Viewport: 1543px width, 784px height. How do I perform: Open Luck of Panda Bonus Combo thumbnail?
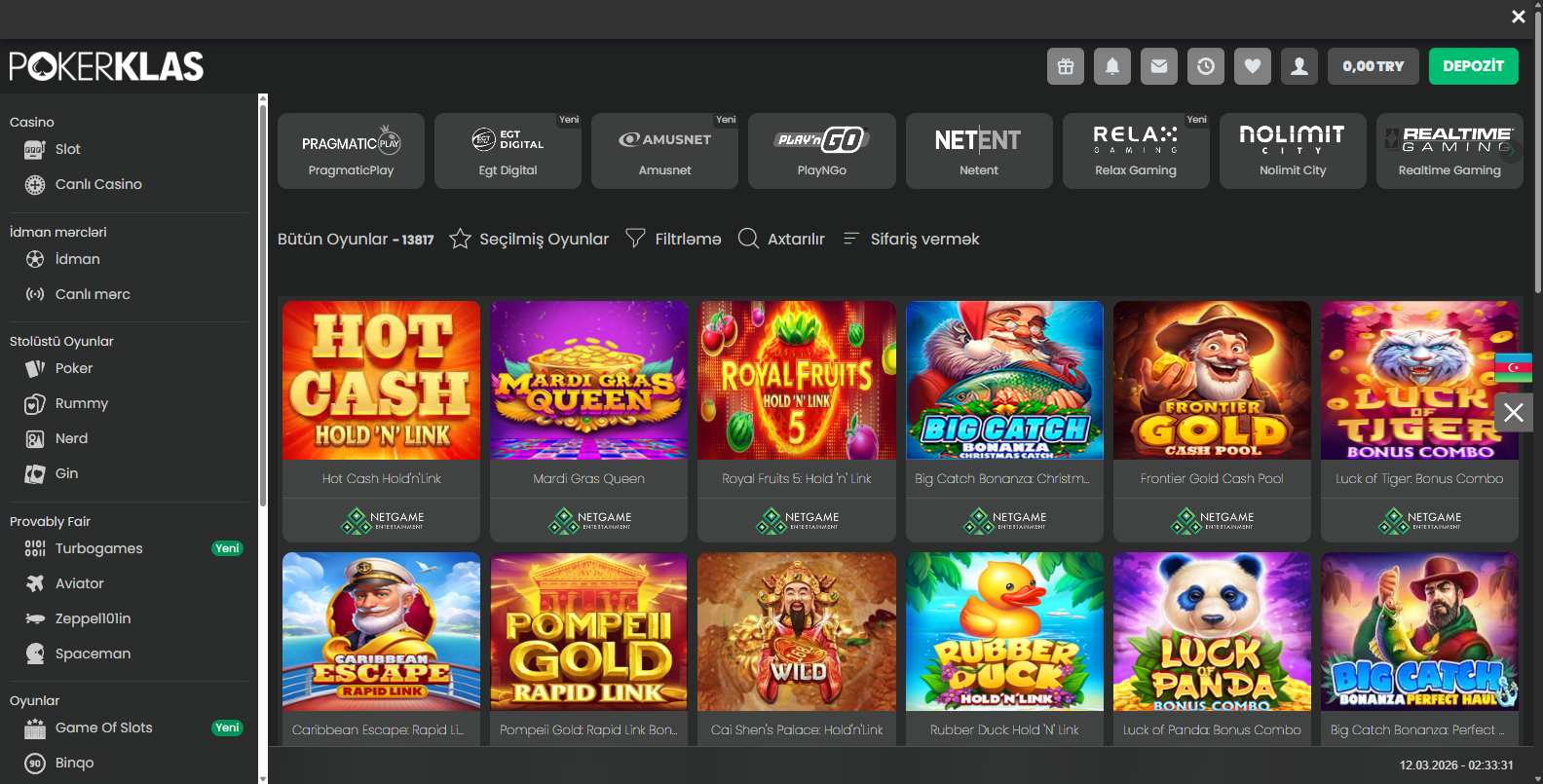1212,631
